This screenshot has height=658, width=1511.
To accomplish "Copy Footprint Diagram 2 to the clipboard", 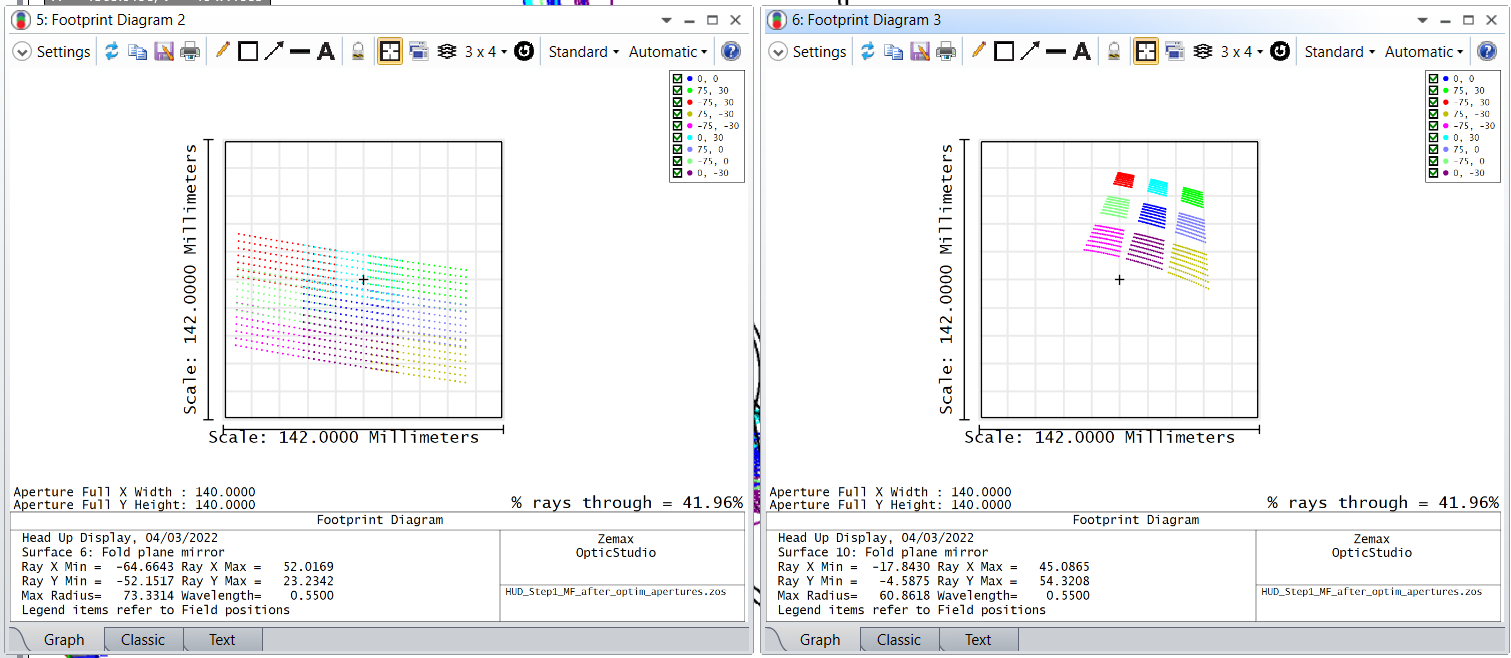I will 138,52.
